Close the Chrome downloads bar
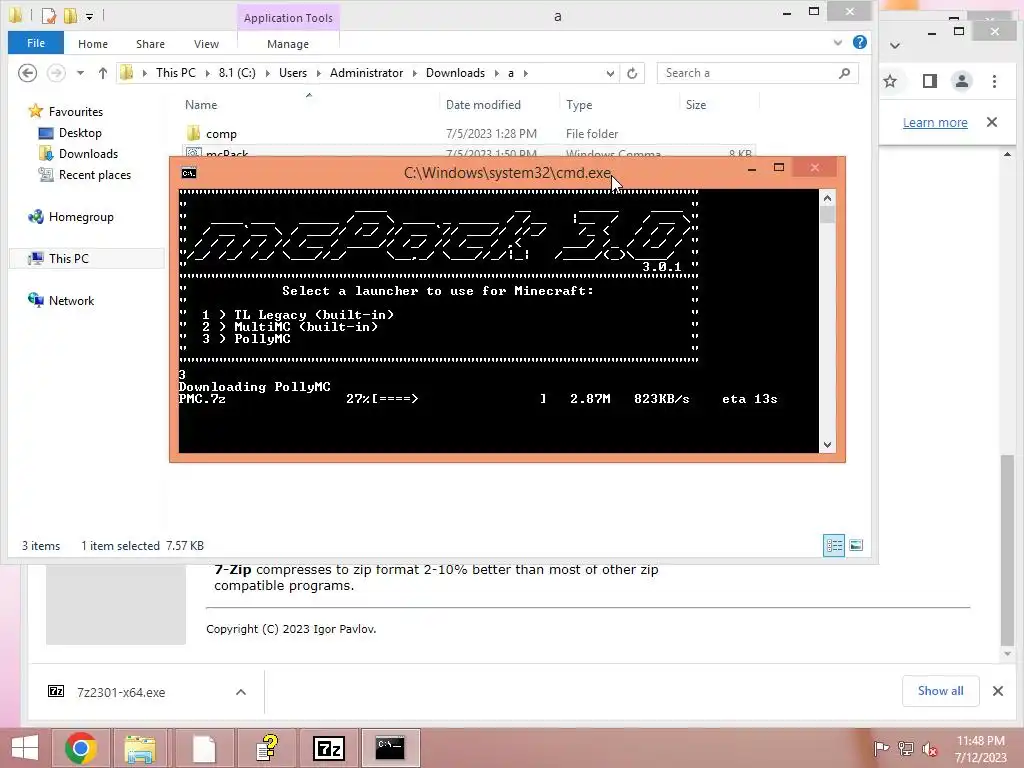The height and width of the screenshot is (768, 1024). [997, 691]
